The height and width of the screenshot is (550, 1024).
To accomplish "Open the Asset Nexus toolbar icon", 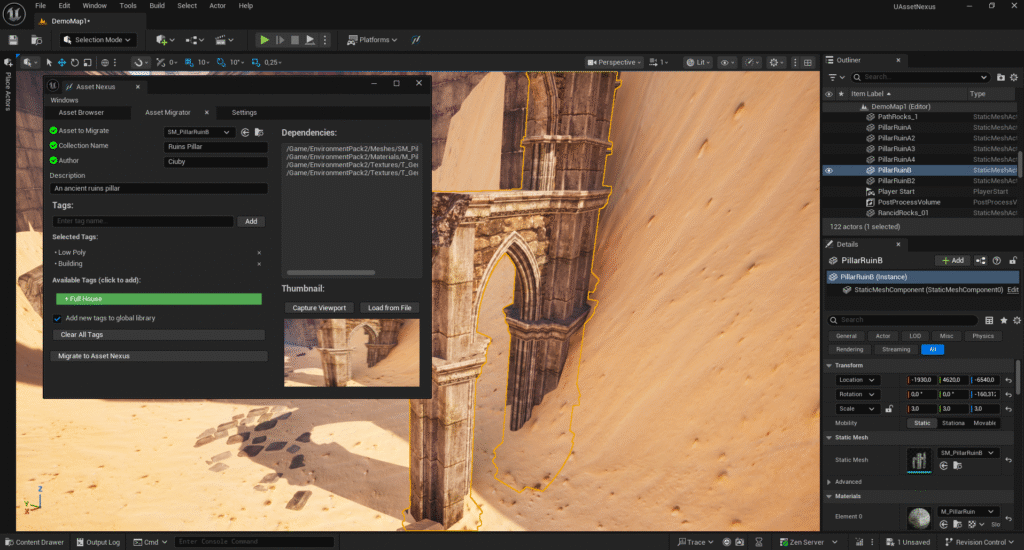I will 415,40.
